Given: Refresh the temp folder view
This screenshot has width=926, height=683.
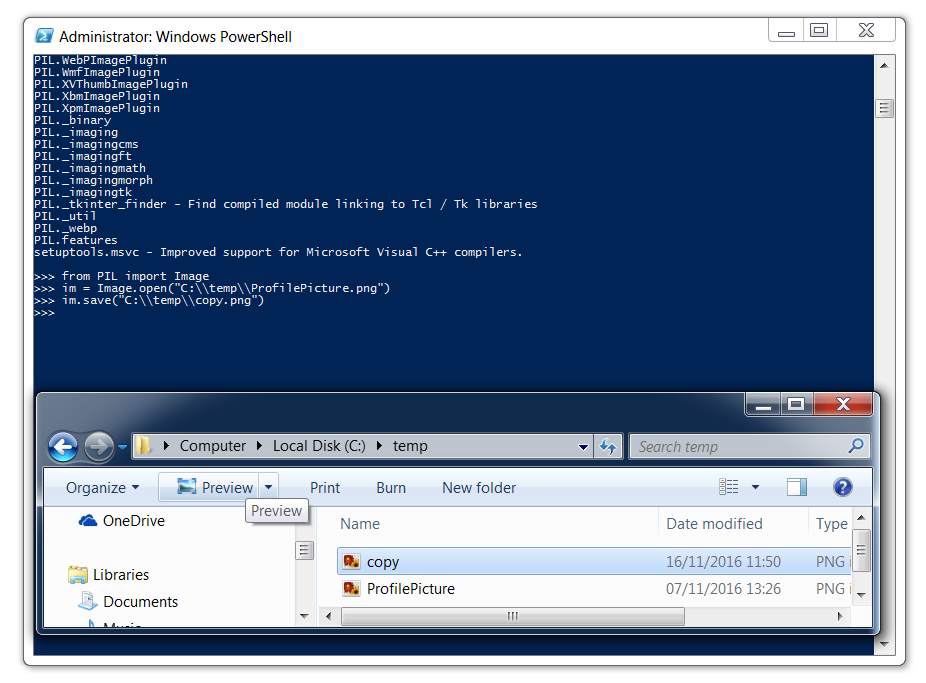Looking at the screenshot, I should [608, 446].
